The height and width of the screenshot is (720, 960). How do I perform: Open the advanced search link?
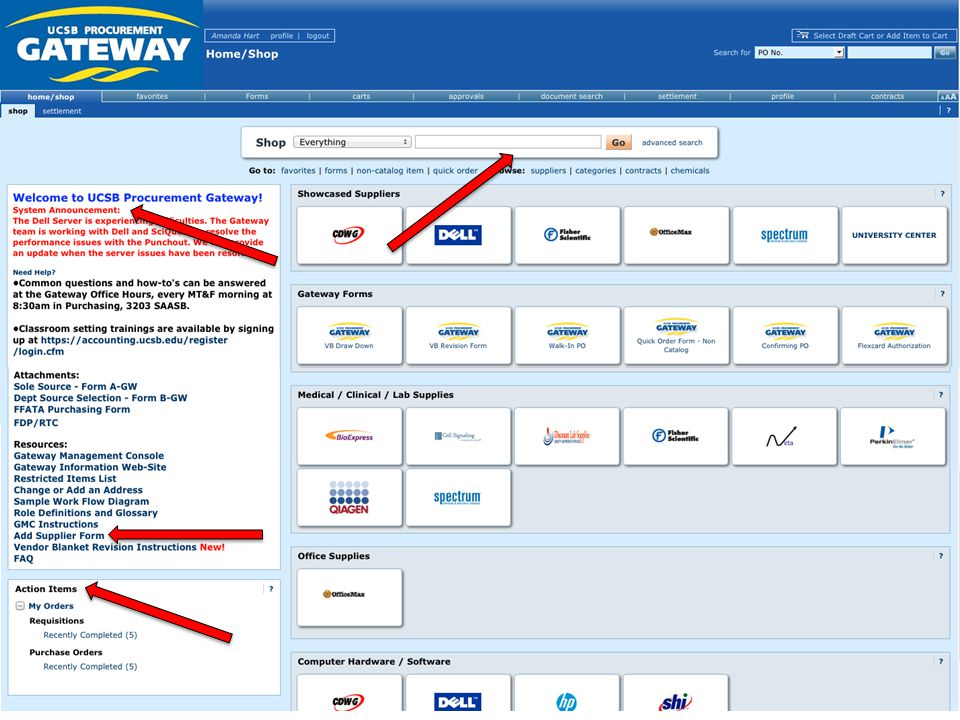click(x=672, y=143)
